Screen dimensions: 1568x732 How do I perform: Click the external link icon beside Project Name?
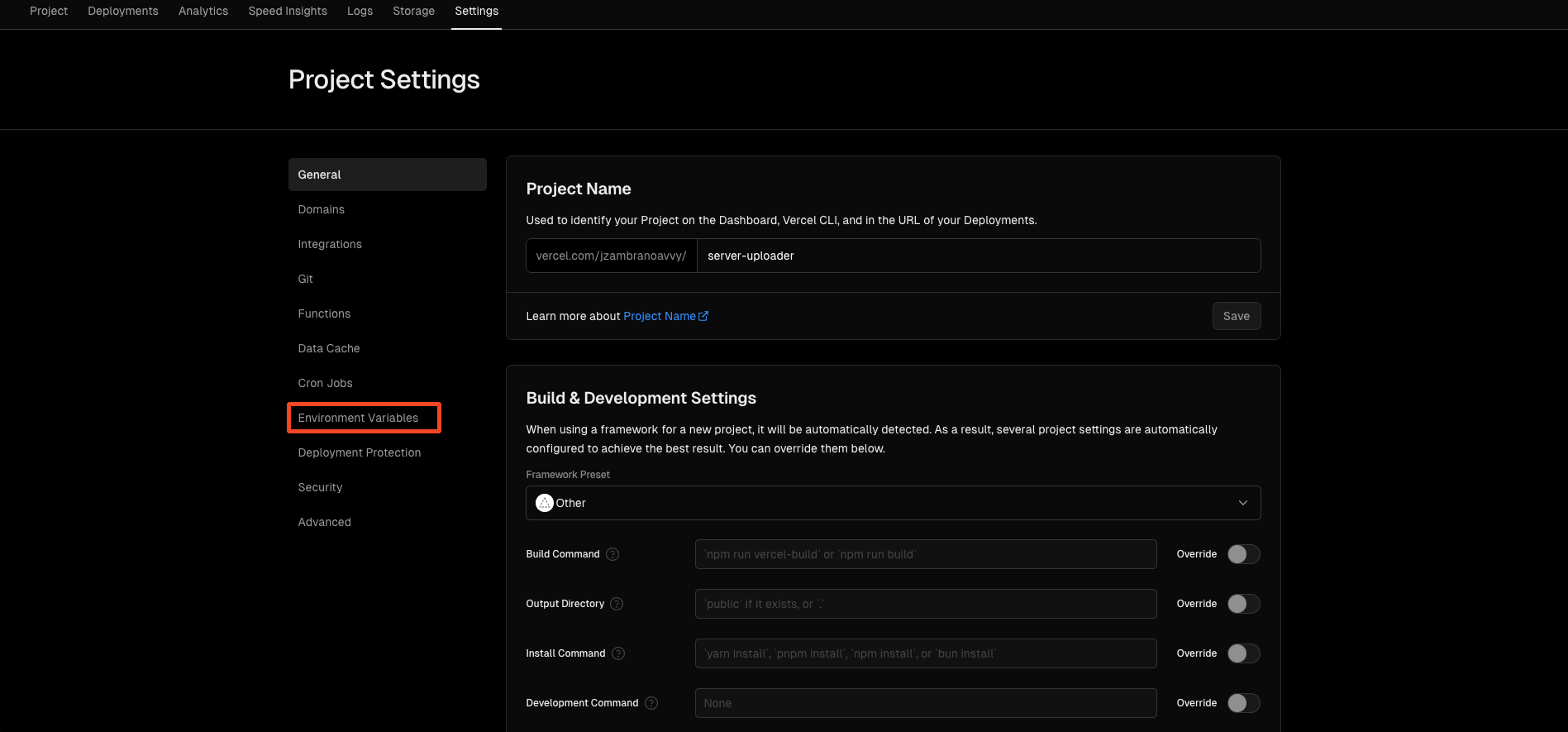coord(703,316)
